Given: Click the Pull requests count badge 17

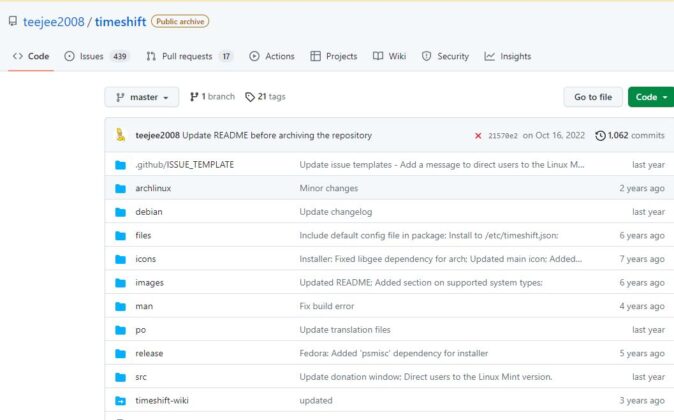Looking at the screenshot, I should click(x=226, y=56).
